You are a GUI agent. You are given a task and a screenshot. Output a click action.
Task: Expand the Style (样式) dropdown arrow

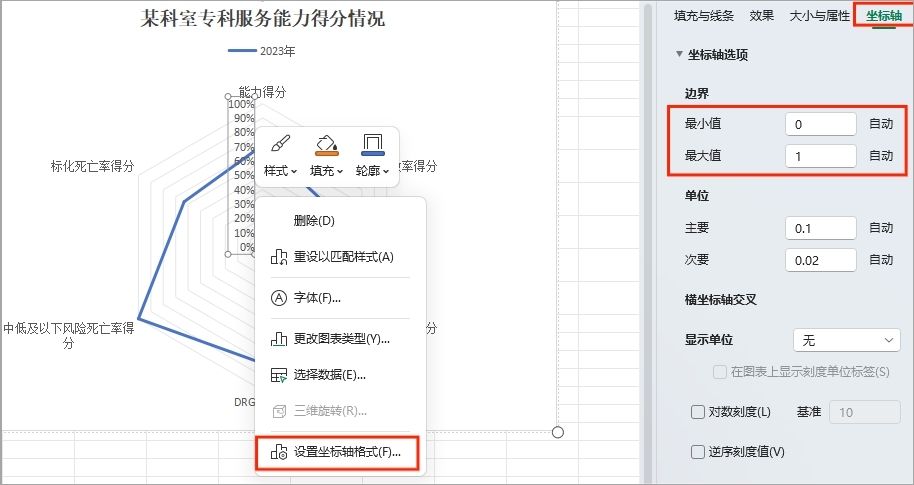pos(293,171)
